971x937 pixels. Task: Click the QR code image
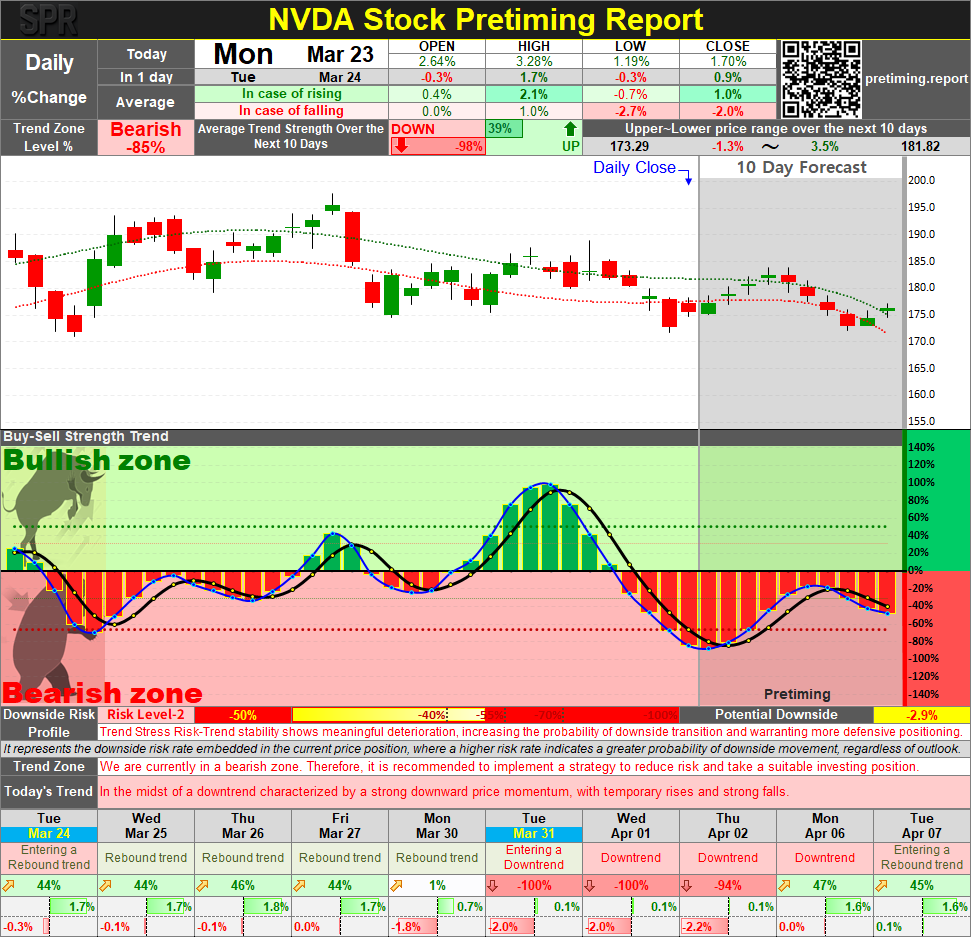tap(821, 79)
